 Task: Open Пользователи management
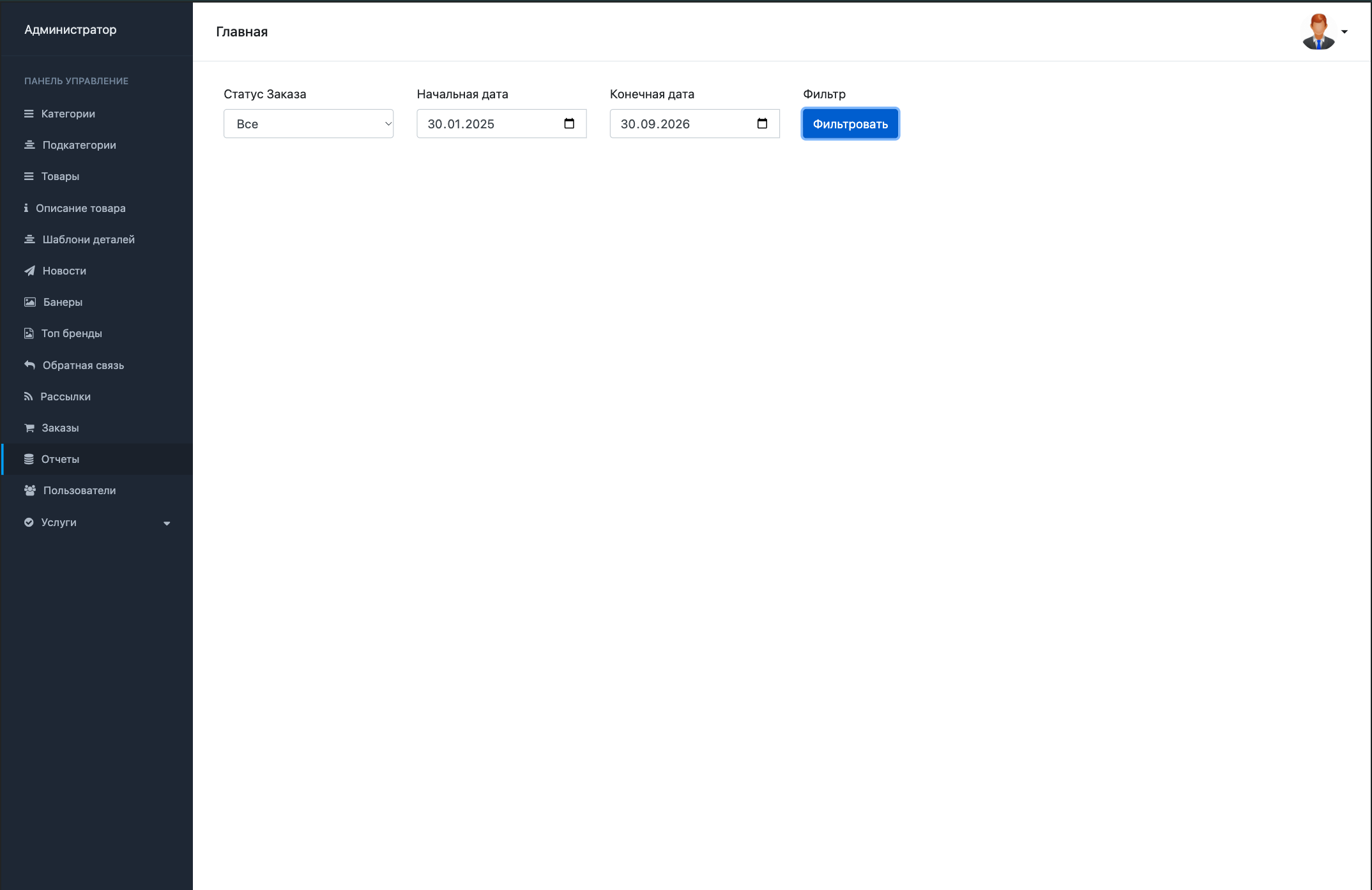point(96,490)
